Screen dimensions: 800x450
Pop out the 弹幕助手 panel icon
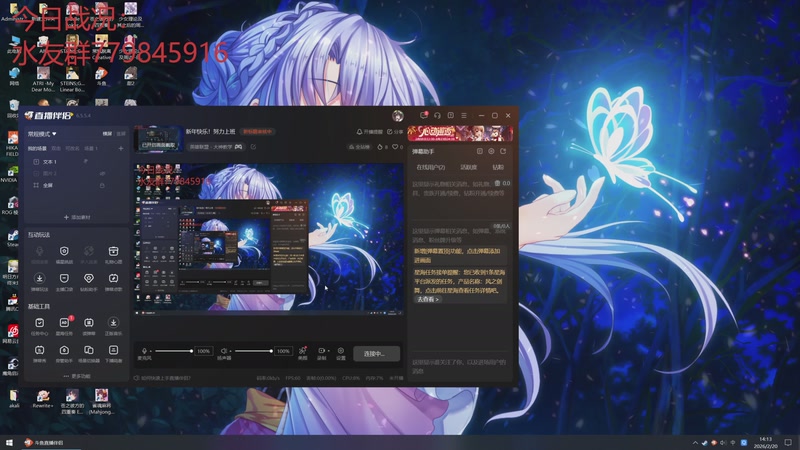pos(480,152)
